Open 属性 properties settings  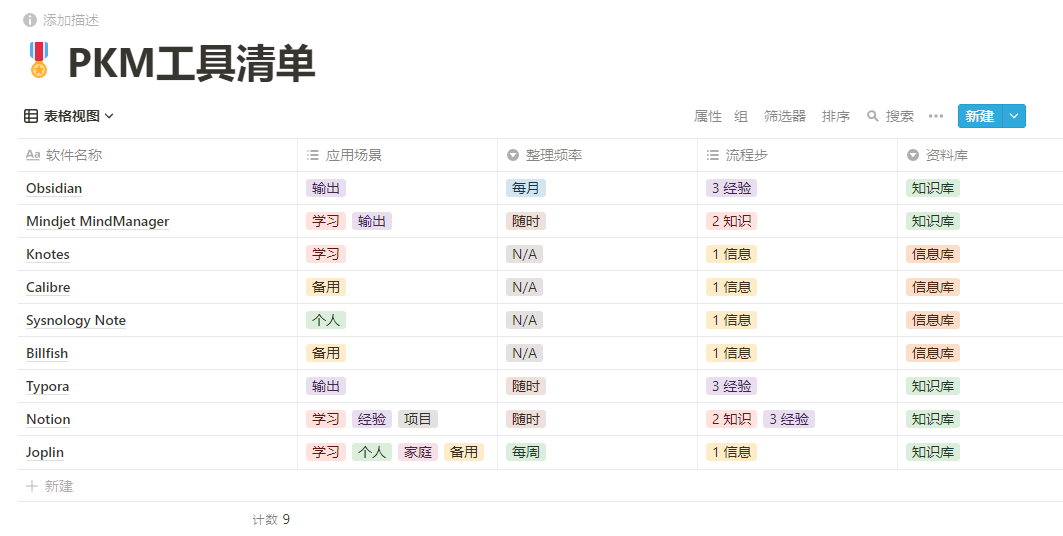[708, 117]
